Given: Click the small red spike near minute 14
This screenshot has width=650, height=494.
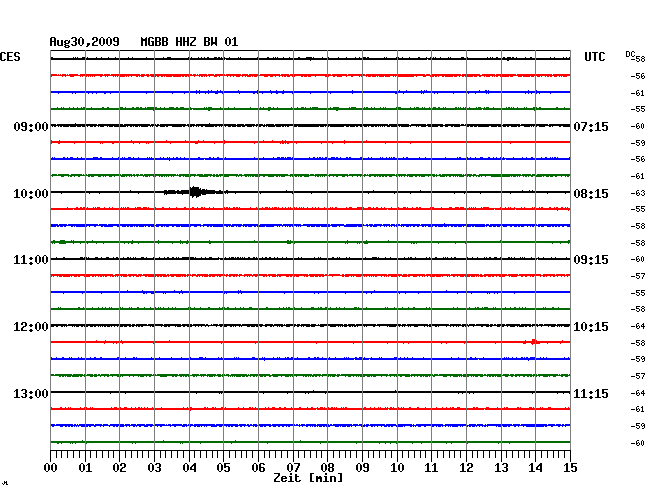Looking at the screenshot, I should coord(533,342).
